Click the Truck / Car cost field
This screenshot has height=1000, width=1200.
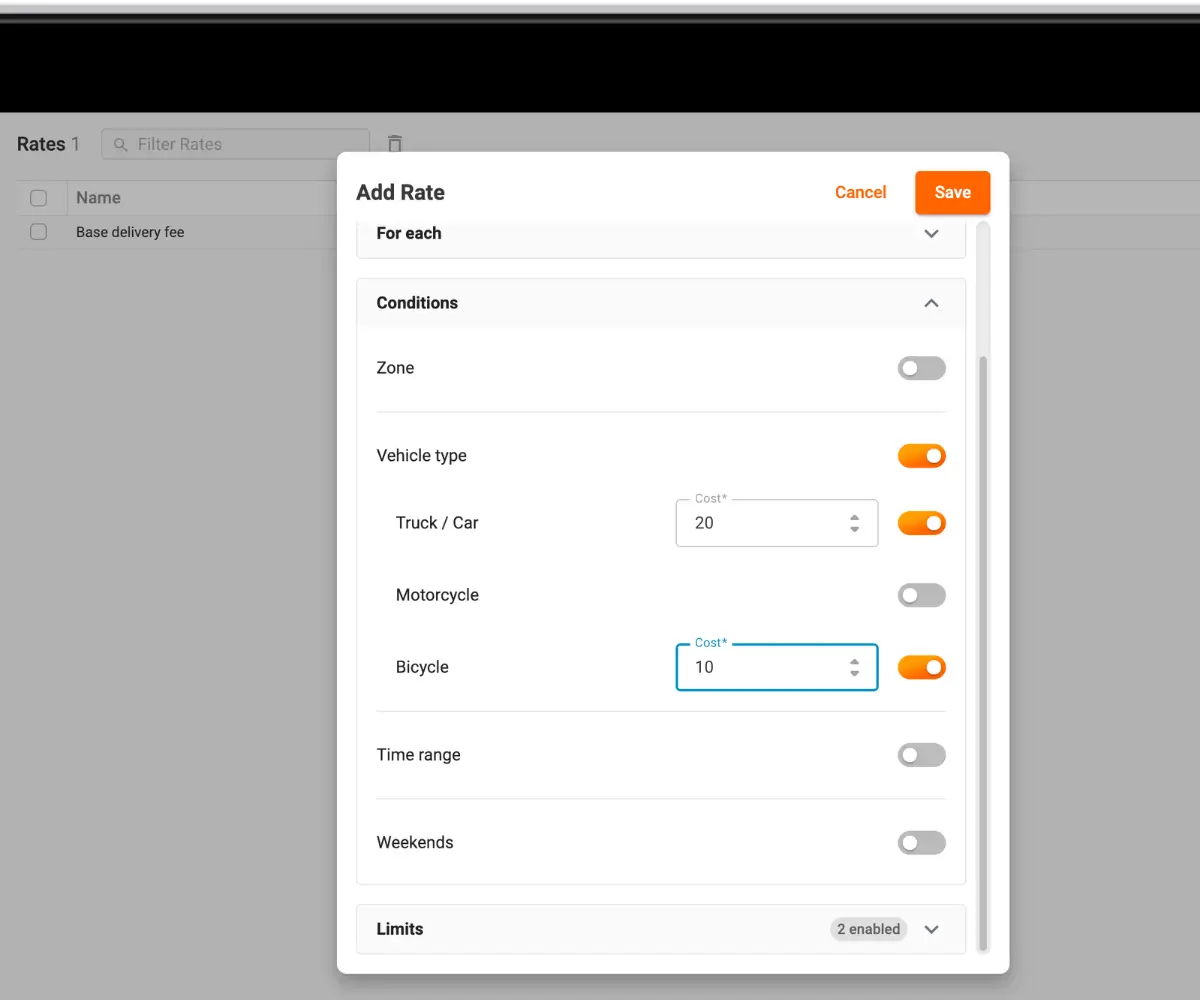click(x=777, y=523)
